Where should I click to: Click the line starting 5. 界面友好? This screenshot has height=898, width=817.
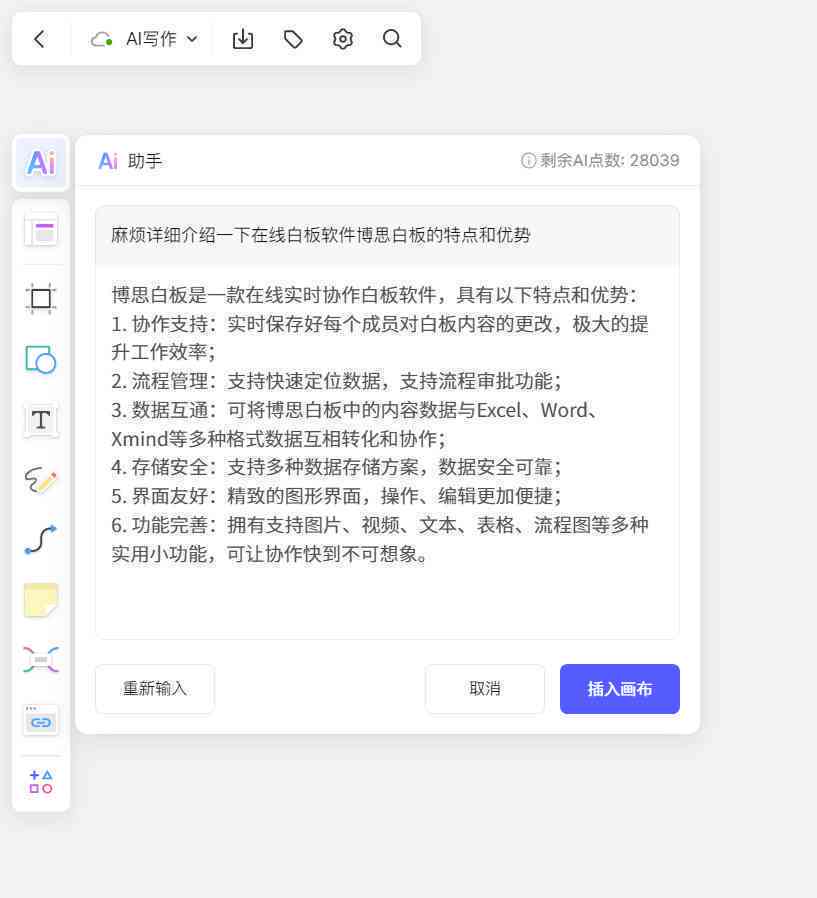click(336, 495)
